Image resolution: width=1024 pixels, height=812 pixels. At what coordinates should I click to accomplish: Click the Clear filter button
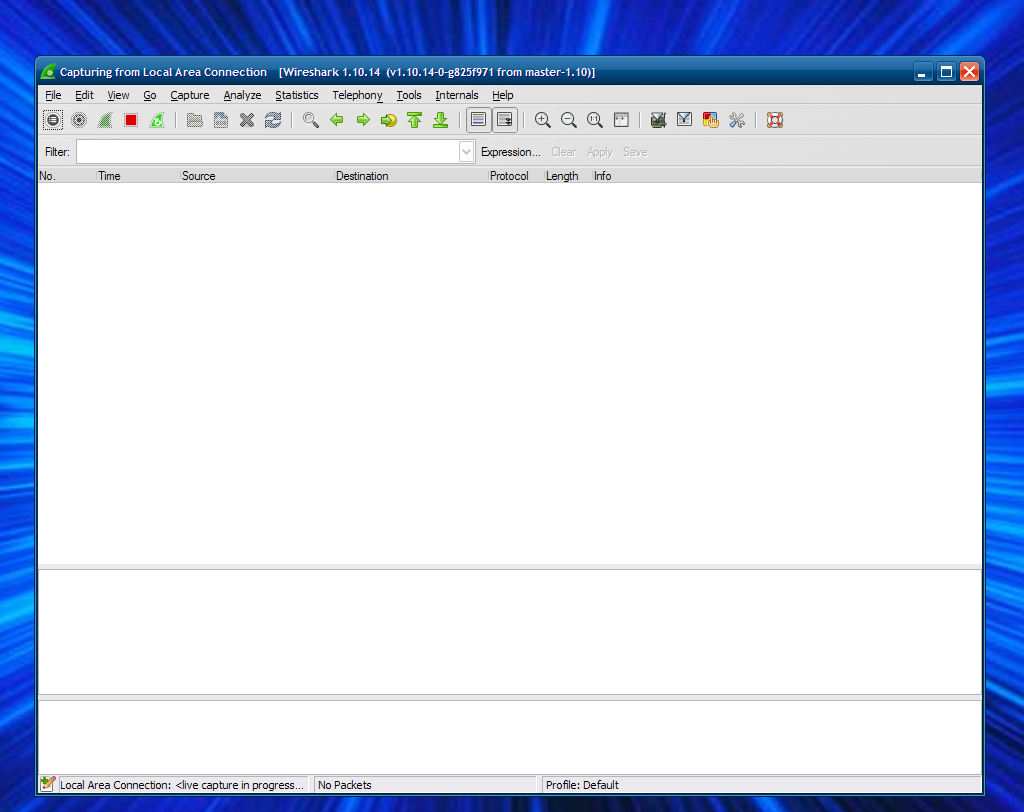(x=564, y=152)
